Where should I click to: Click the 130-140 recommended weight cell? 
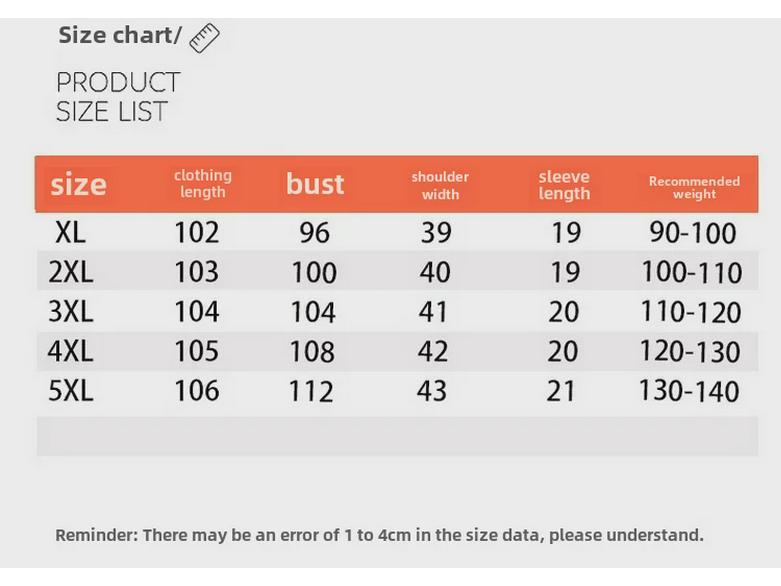(x=689, y=391)
